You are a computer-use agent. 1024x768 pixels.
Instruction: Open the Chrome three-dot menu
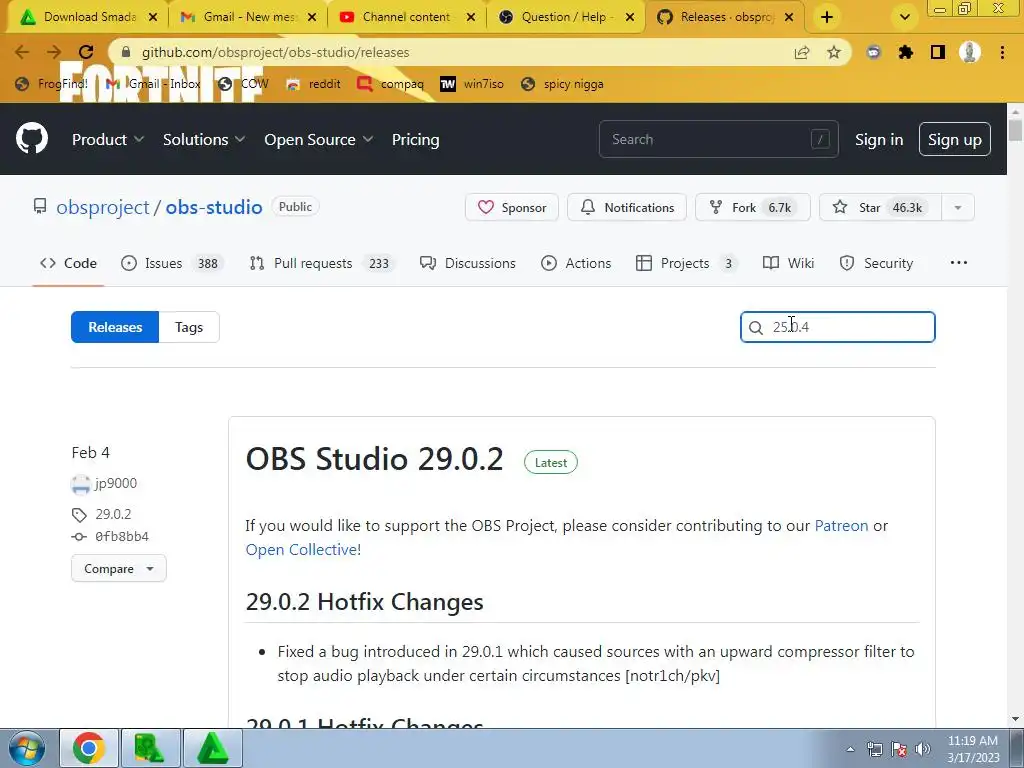click(1002, 52)
